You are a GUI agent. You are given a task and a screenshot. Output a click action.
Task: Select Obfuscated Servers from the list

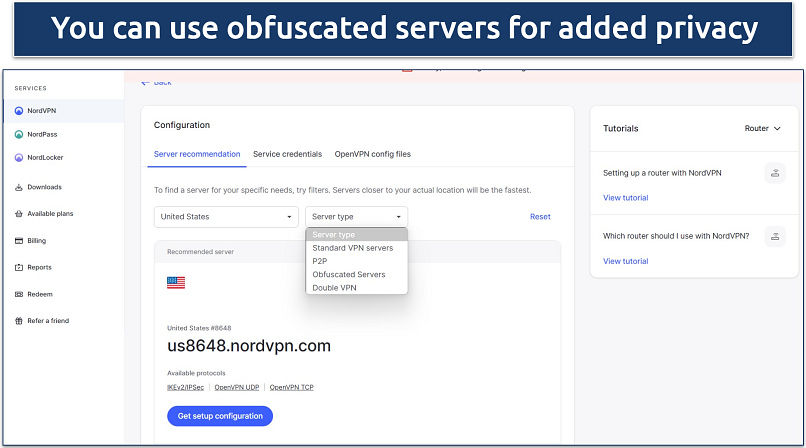click(348, 274)
